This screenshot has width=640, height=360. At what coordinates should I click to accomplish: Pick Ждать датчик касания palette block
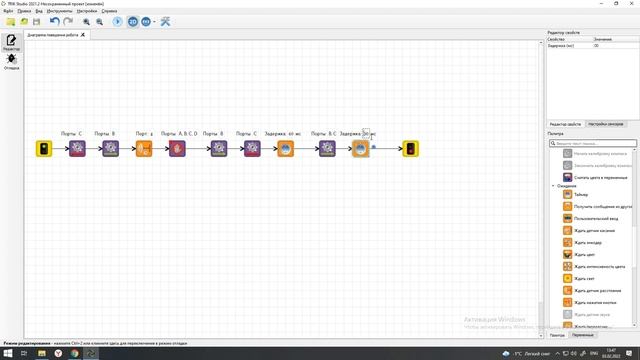click(x=589, y=231)
